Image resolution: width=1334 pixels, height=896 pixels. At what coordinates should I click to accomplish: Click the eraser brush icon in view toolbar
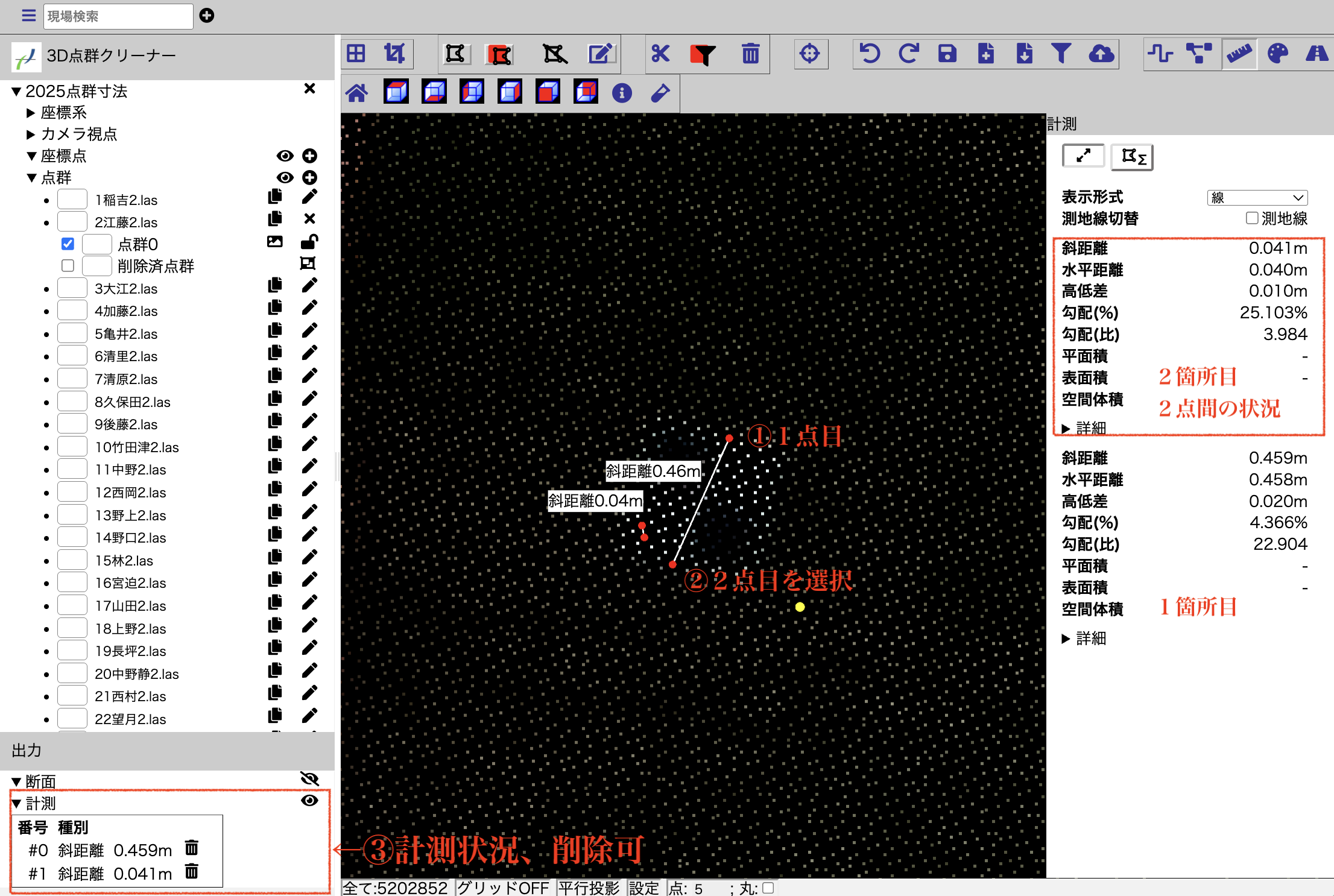click(x=660, y=93)
